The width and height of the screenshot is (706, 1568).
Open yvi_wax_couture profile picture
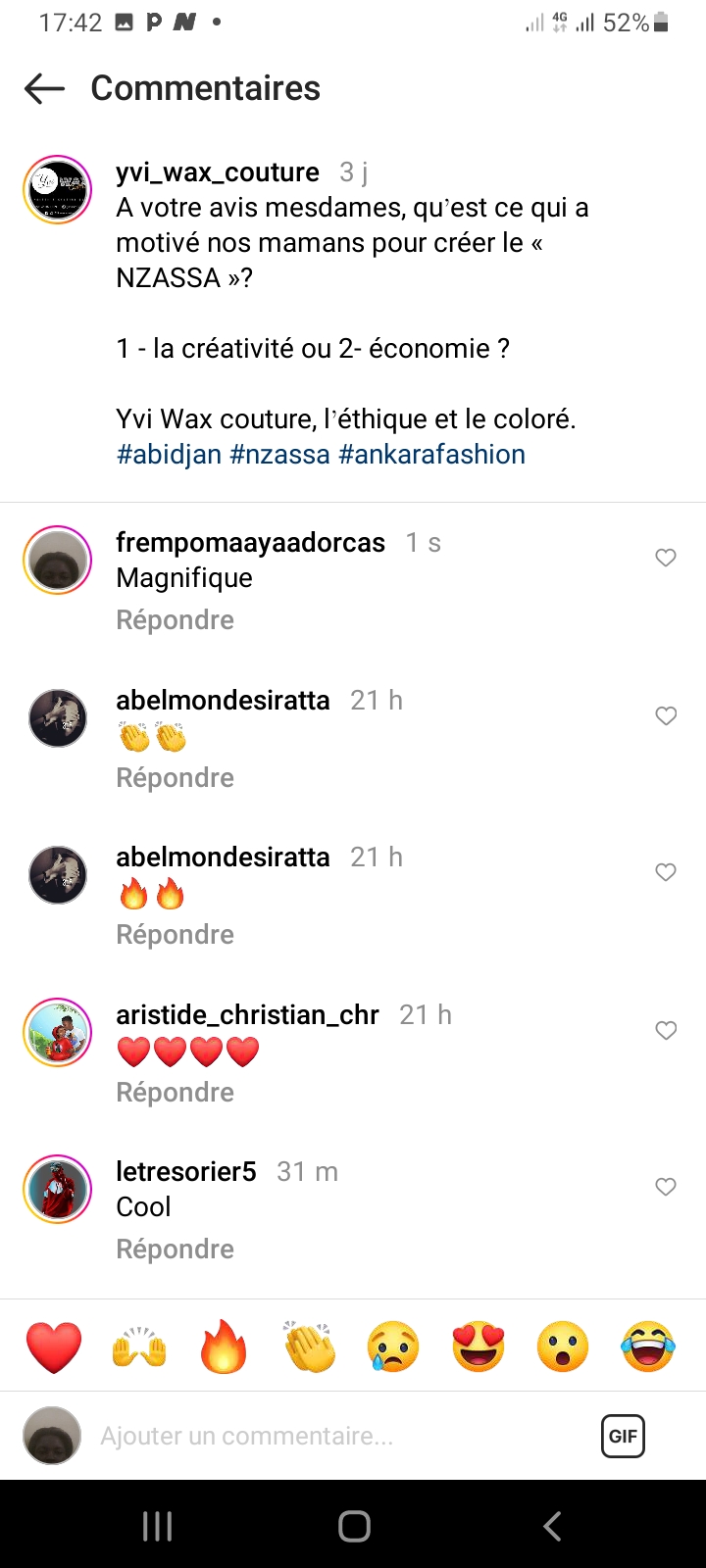[x=57, y=189]
